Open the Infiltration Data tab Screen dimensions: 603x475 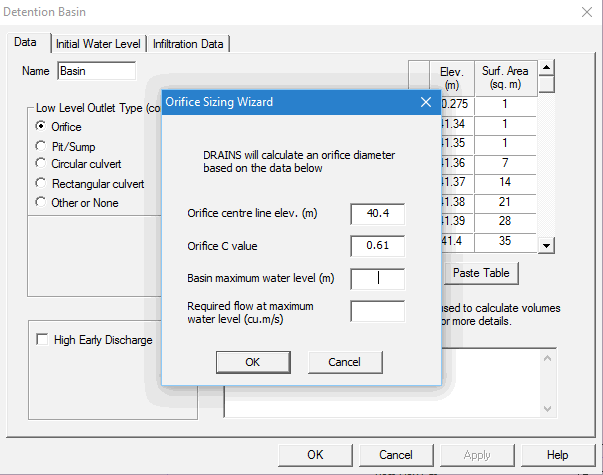point(189,44)
